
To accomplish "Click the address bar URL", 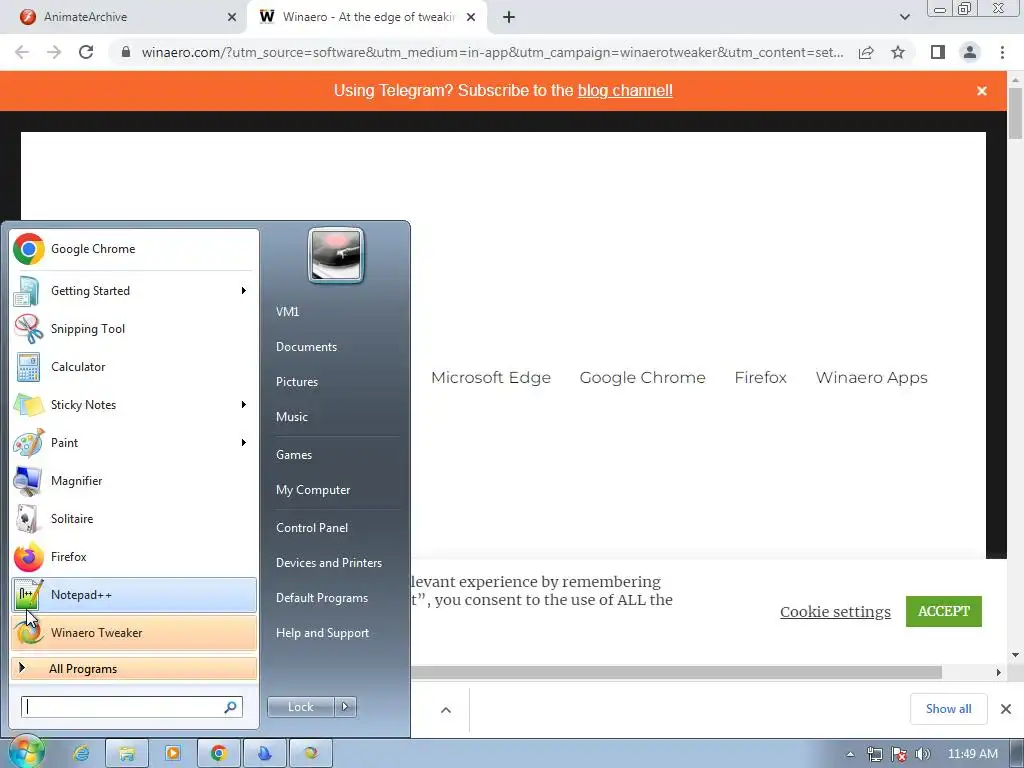I will tap(492, 52).
